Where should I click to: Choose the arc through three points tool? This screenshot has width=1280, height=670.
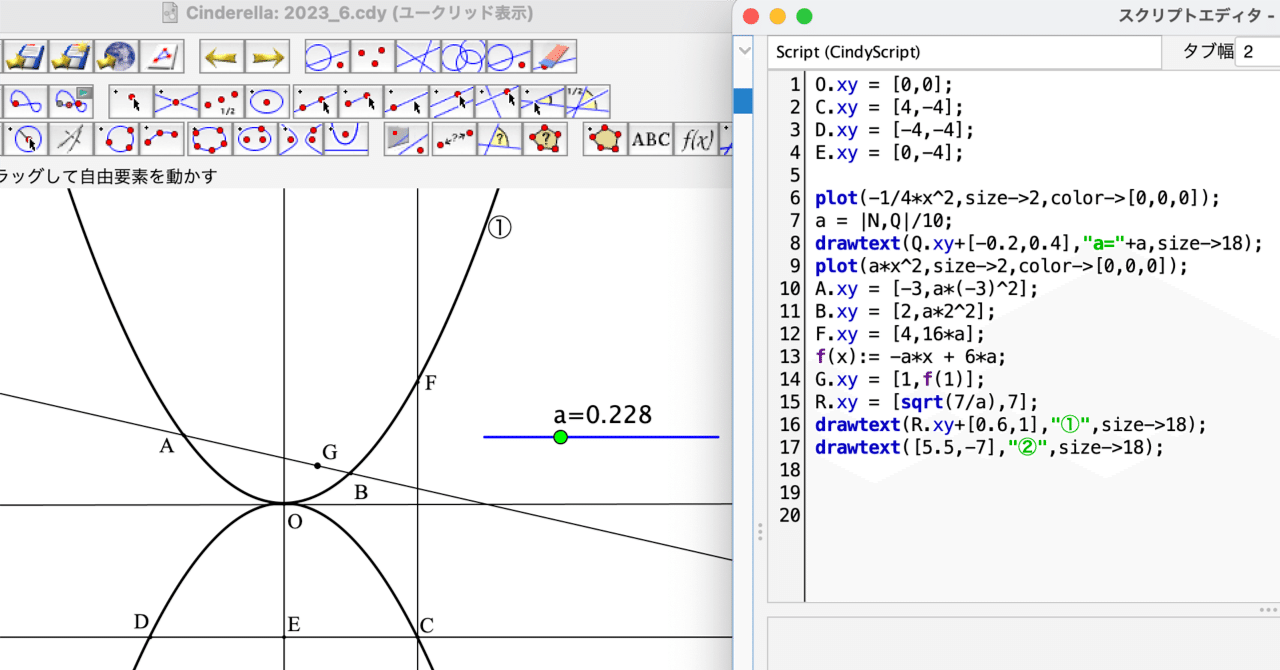pos(163,138)
